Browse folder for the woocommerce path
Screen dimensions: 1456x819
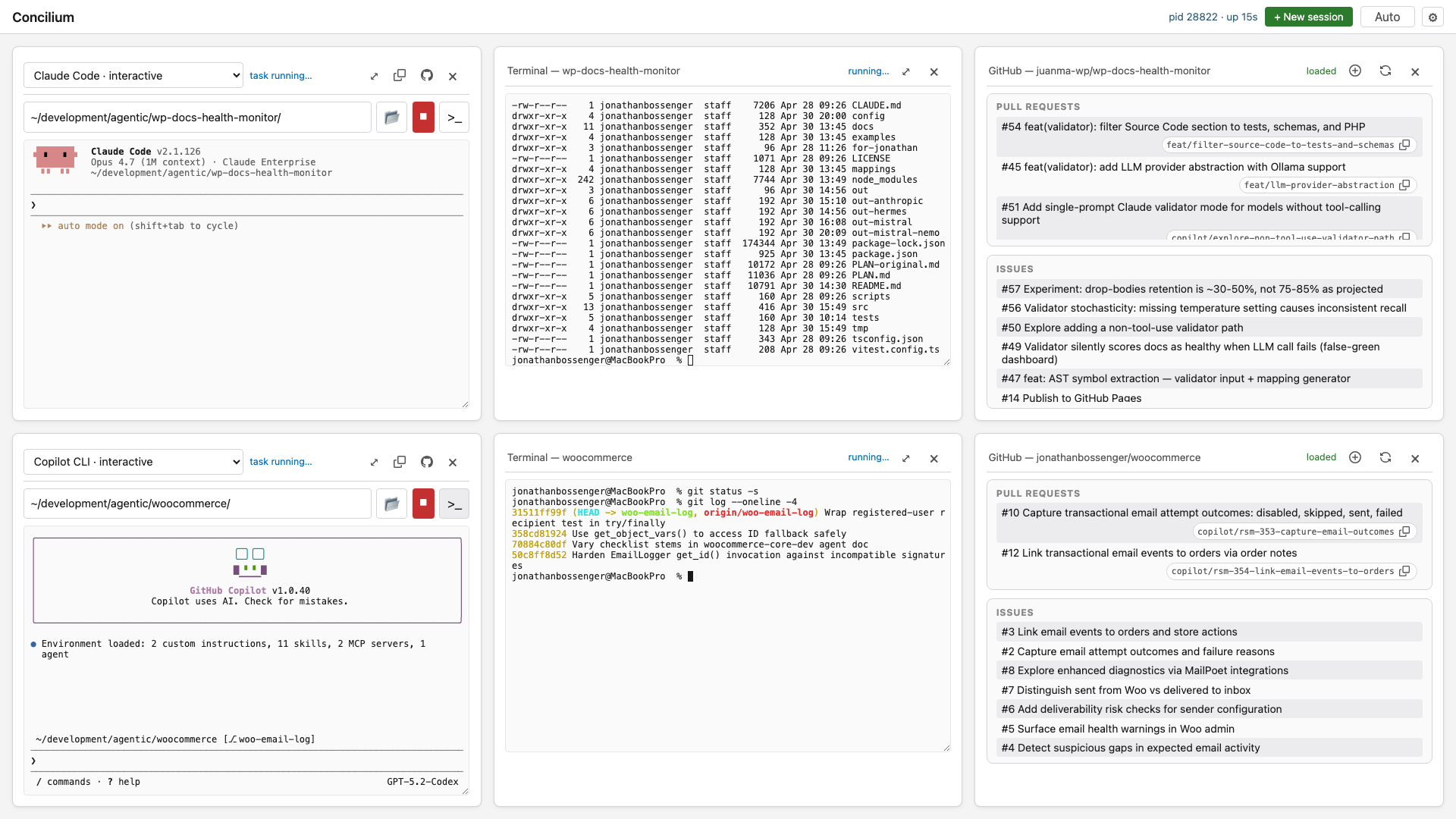391,504
